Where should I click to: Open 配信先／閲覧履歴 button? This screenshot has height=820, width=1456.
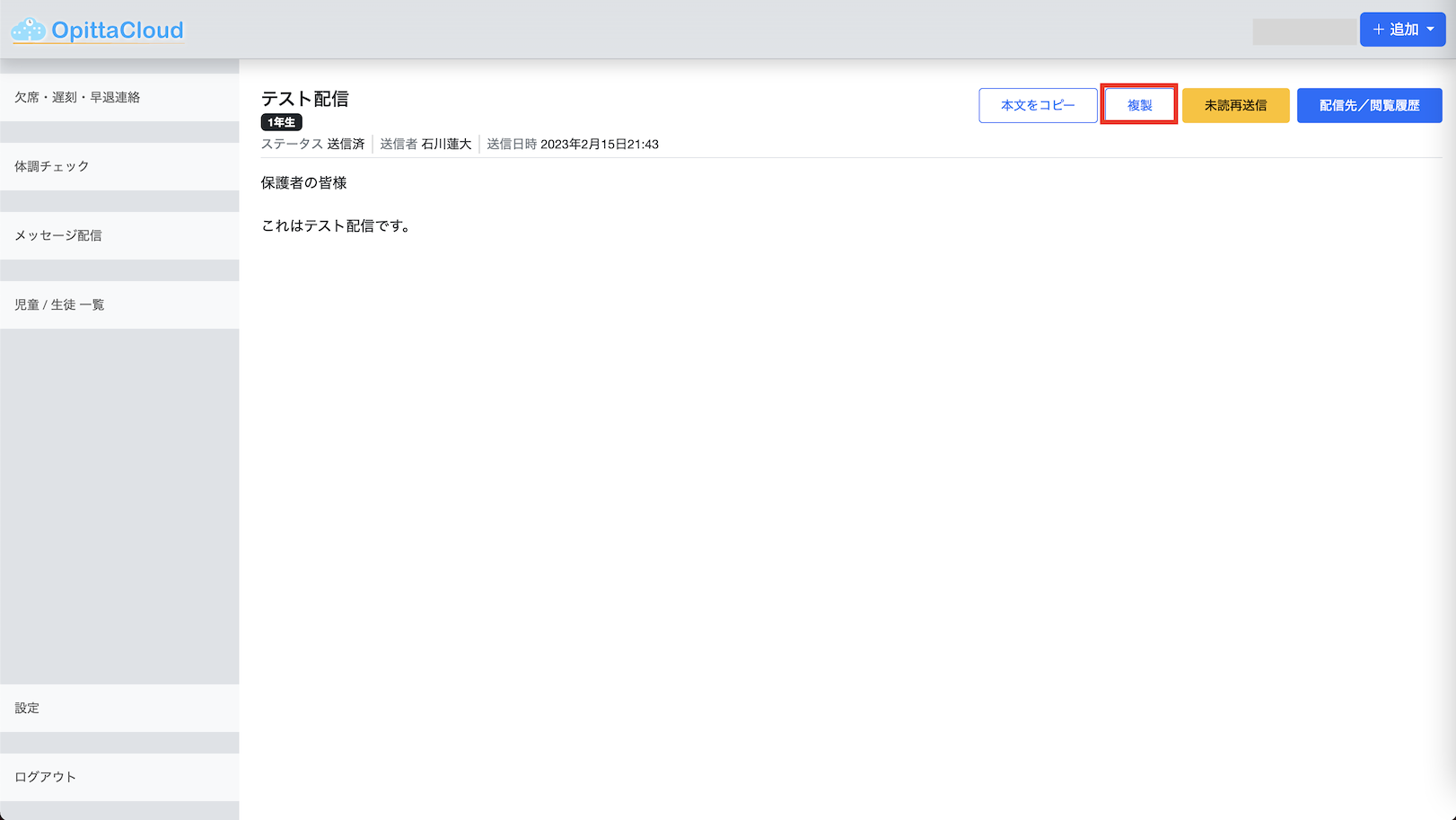coord(1369,105)
